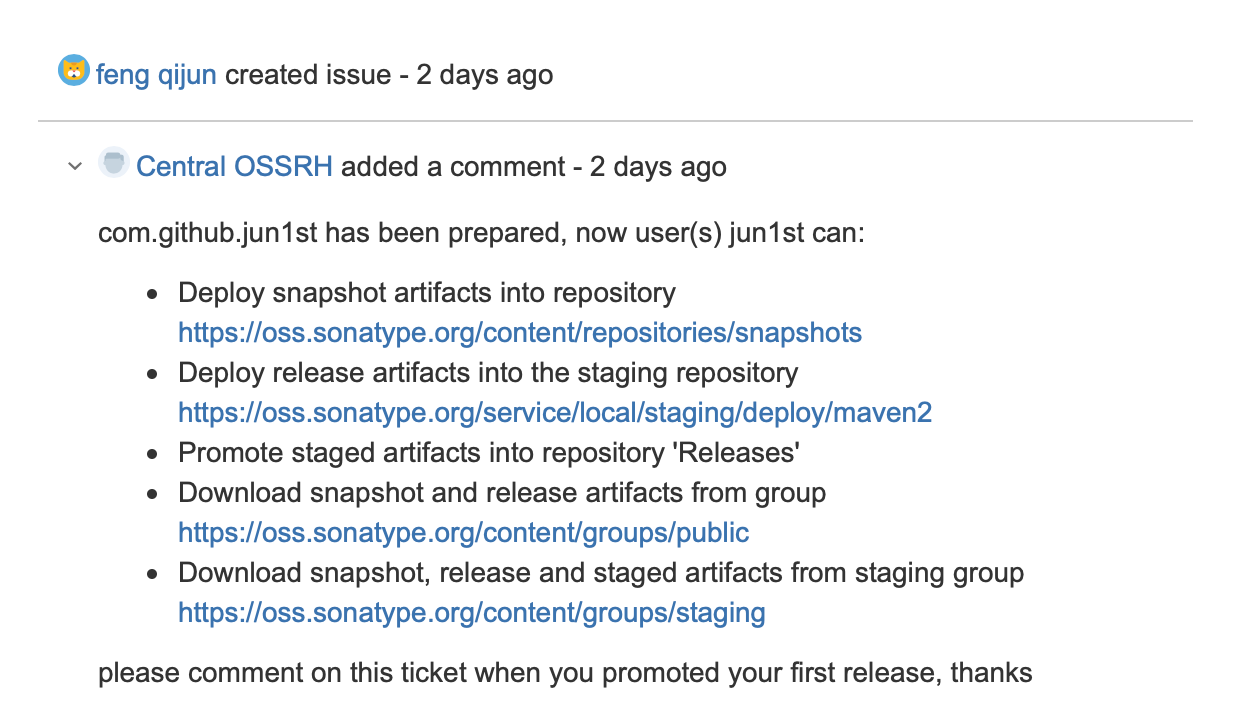The image size is (1240, 710).
Task: Open the repositories/snapshots URL
Action: tap(520, 333)
